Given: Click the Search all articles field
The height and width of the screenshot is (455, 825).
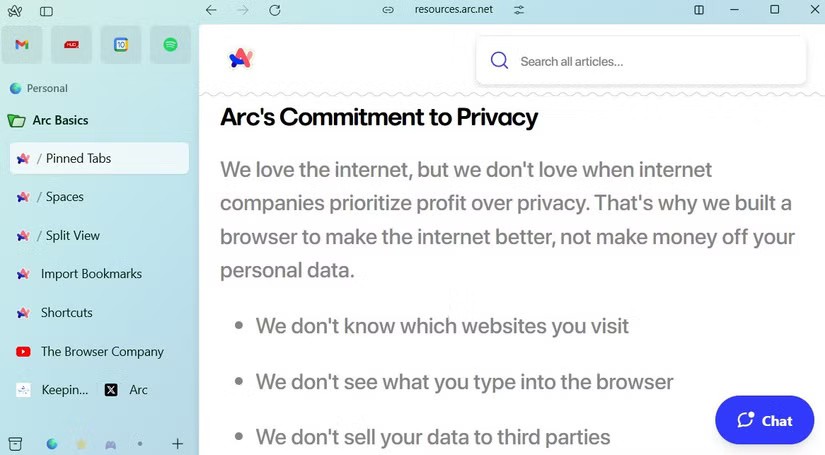Looking at the screenshot, I should [655, 62].
